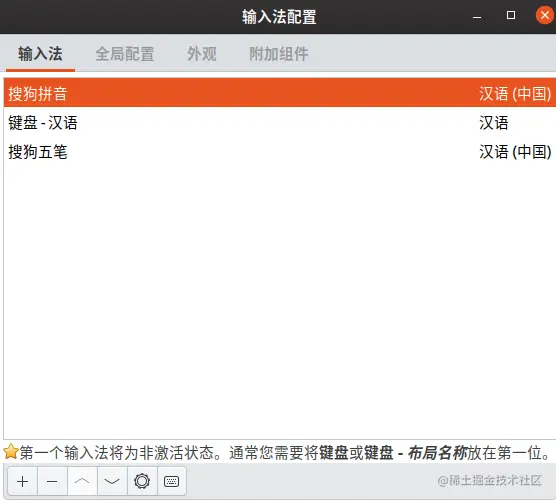This screenshot has width=556, height=501.
Task: Select the 键盘 - 汉语 row
Action: coord(279,123)
